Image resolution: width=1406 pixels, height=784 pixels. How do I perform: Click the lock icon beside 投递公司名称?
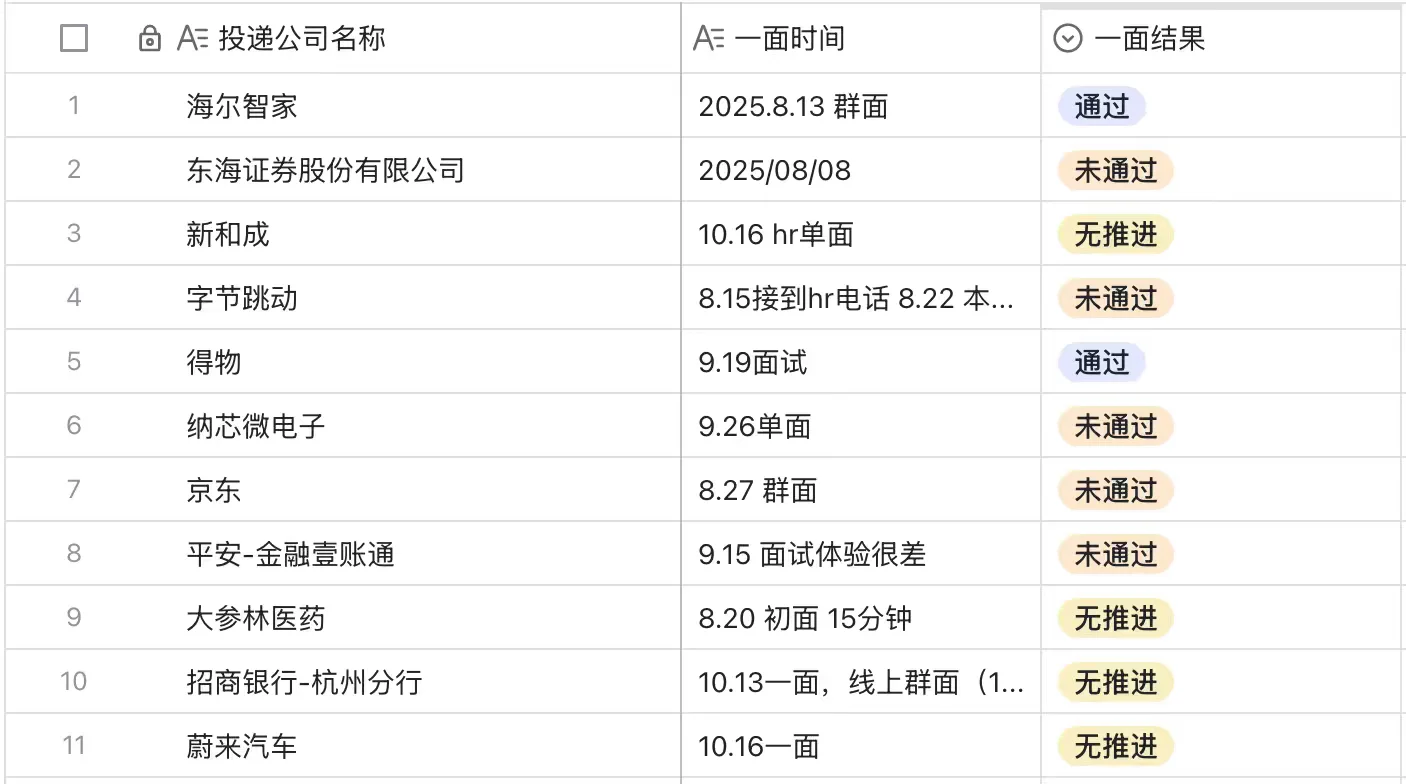(150, 39)
